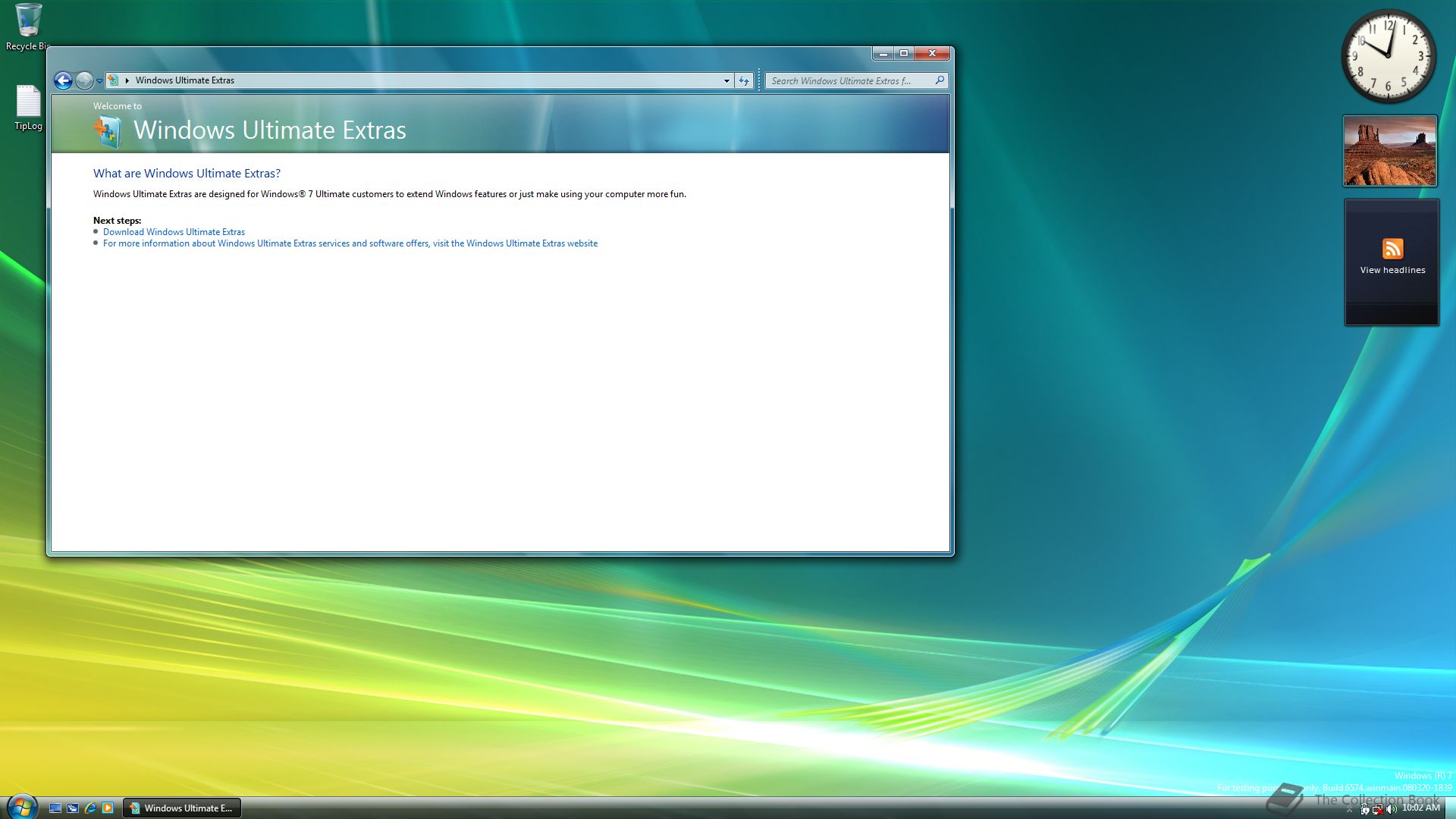Launch Internet Explorer from quick launch
This screenshot has width=1456, height=819.
click(x=90, y=808)
